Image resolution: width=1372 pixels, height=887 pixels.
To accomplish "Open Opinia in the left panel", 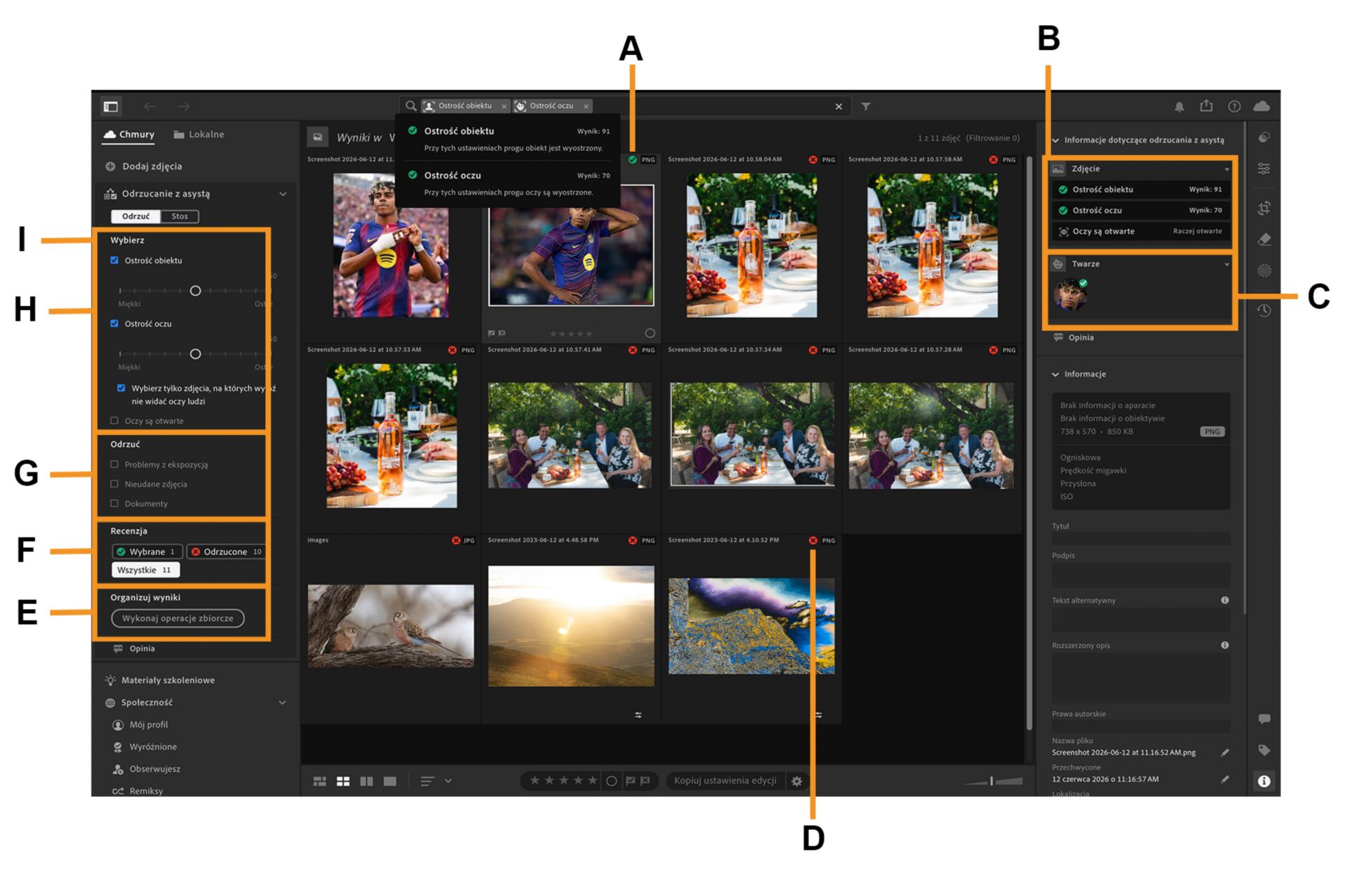I will tap(134, 649).
